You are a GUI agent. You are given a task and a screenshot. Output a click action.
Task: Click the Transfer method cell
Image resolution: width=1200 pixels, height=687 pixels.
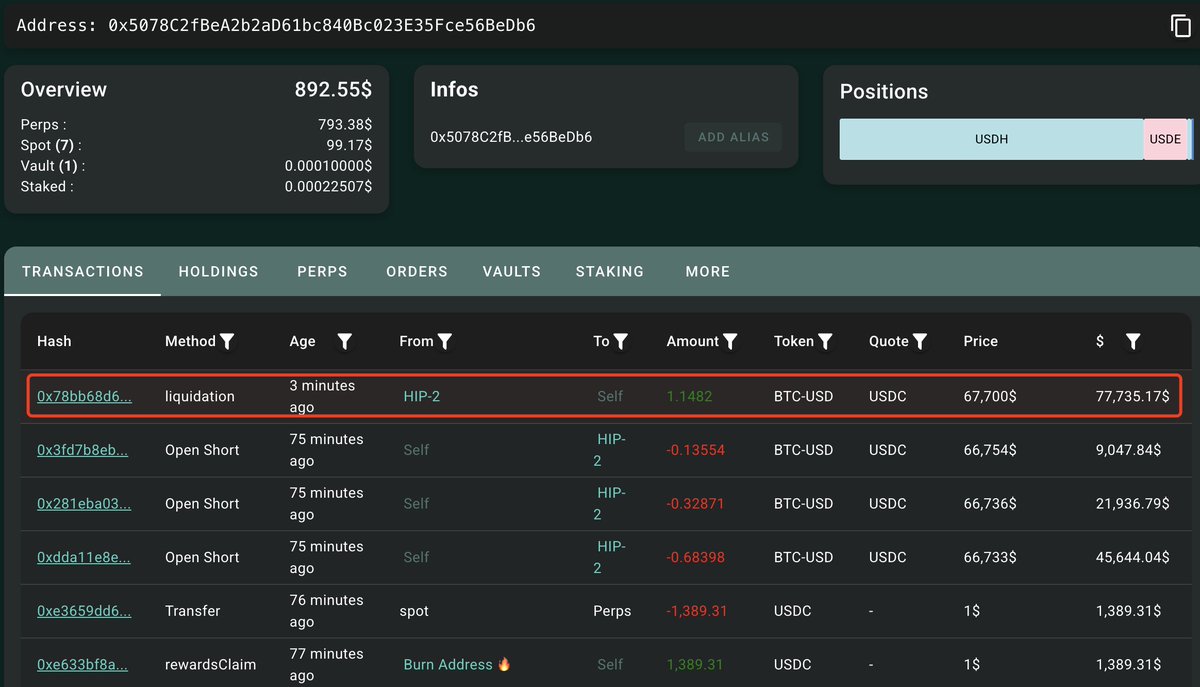pos(193,611)
